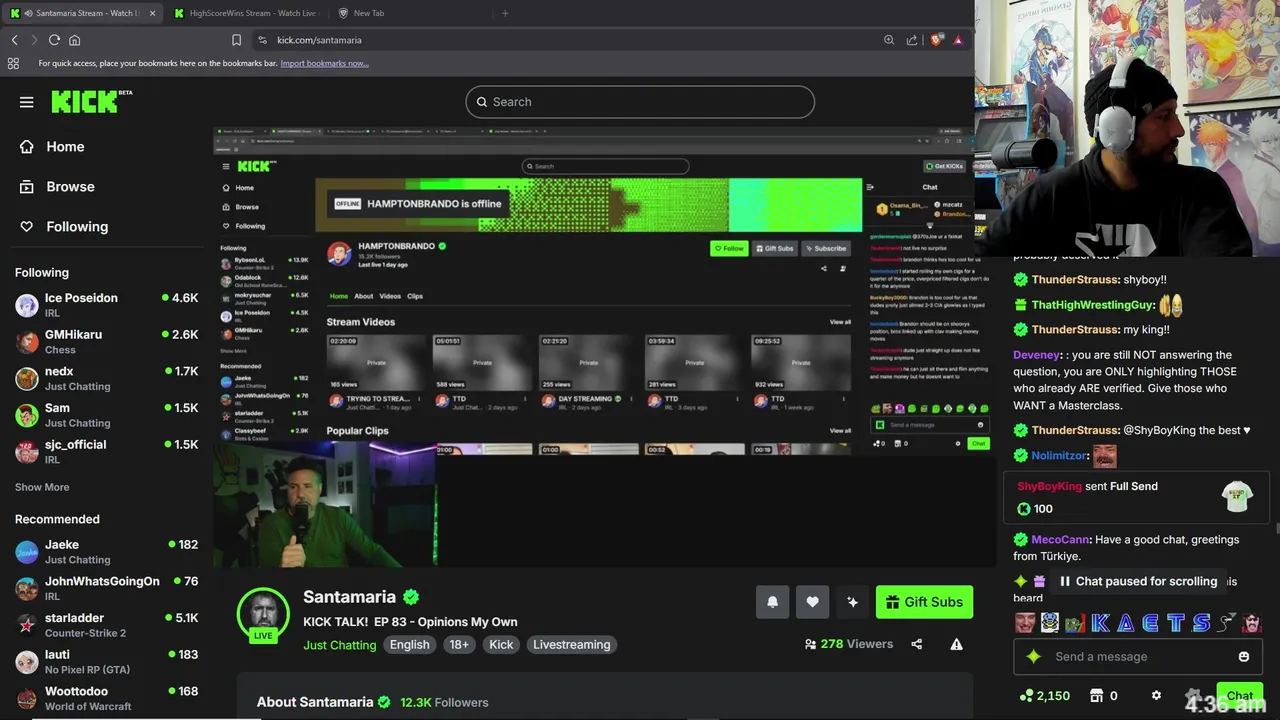The height and width of the screenshot is (720, 1280).
Task: Open nedx Just Chatting channel
Action: (106, 378)
